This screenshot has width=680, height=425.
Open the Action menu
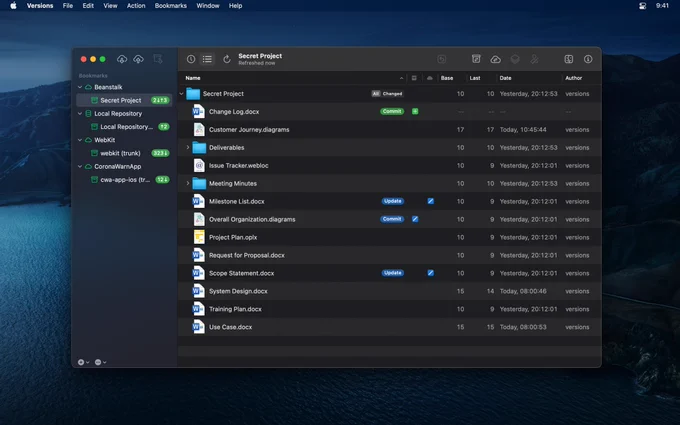point(136,6)
